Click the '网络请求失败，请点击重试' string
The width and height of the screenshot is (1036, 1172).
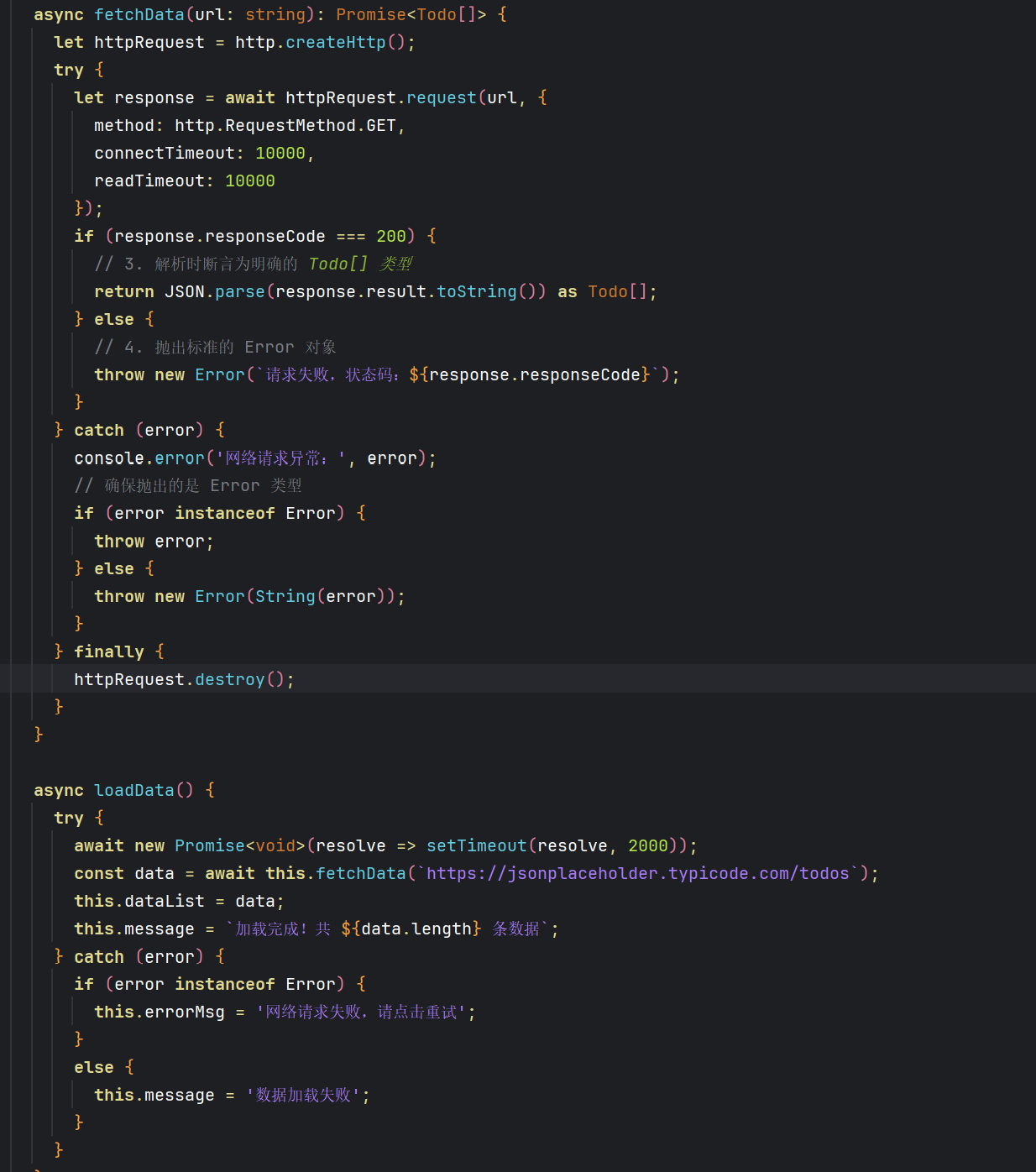click(361, 1012)
